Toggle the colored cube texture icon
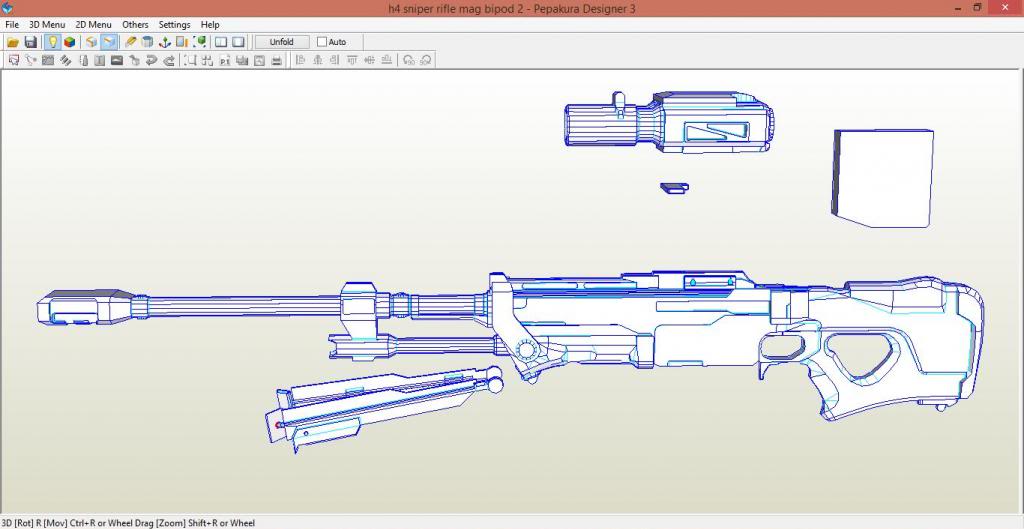The height and width of the screenshot is (529, 1024). click(69, 42)
